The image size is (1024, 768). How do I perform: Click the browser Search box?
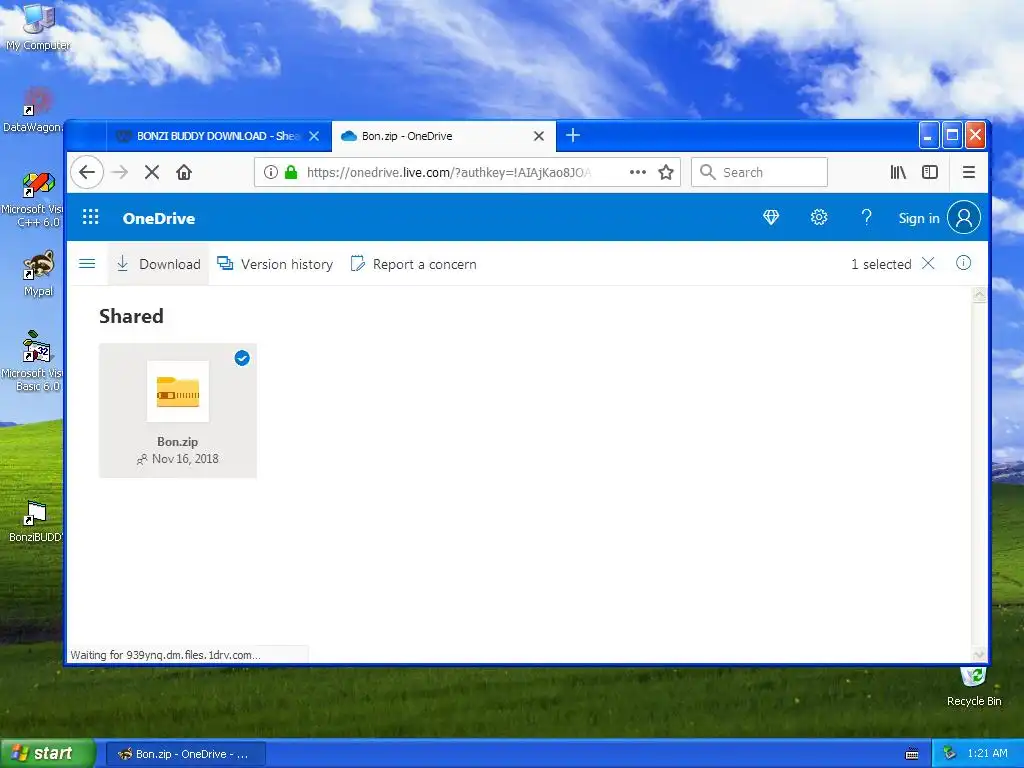coord(760,172)
